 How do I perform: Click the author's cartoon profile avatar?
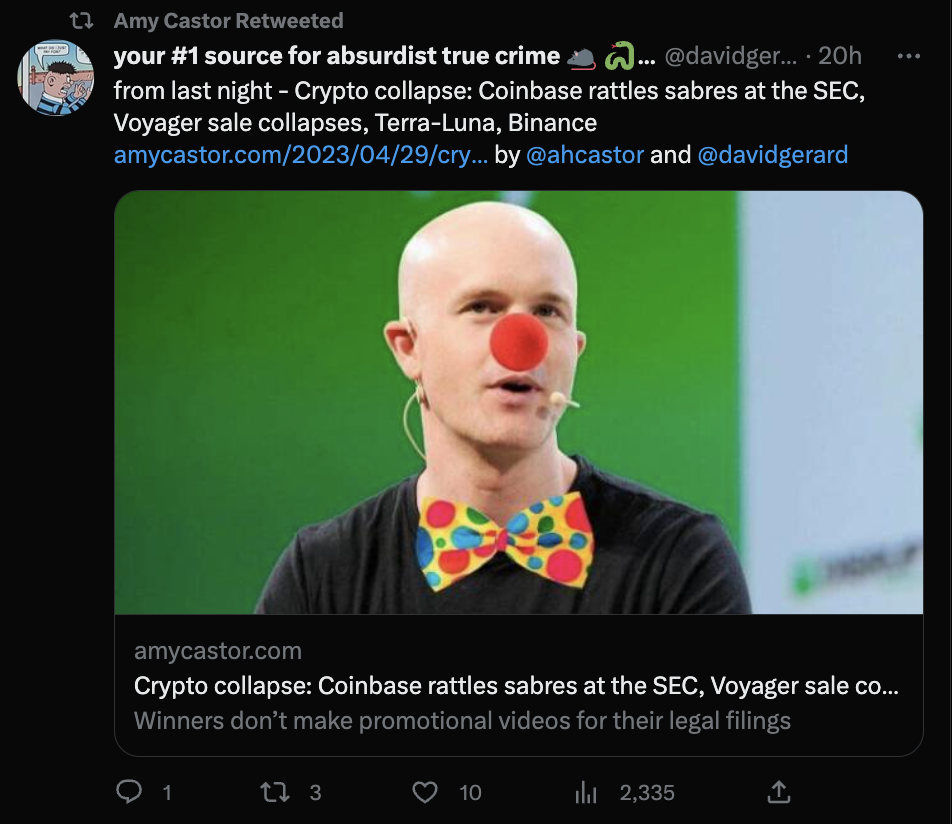point(56,78)
